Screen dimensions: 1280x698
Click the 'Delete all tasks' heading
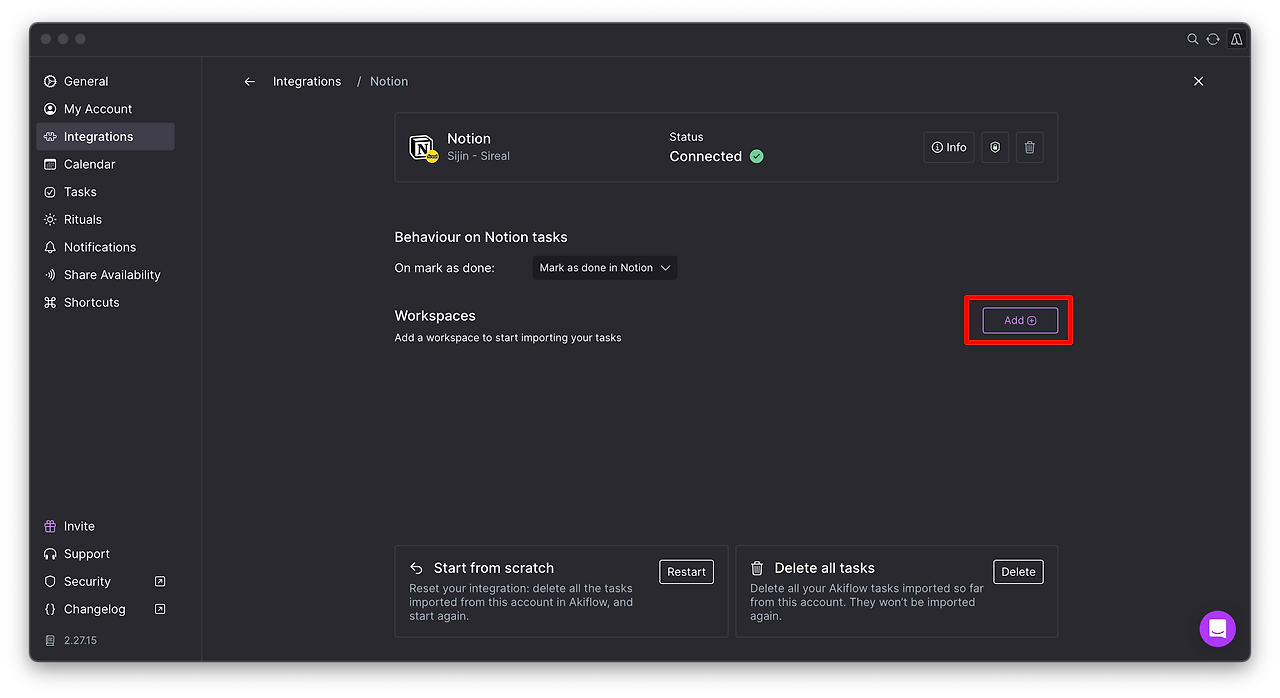[825, 568]
